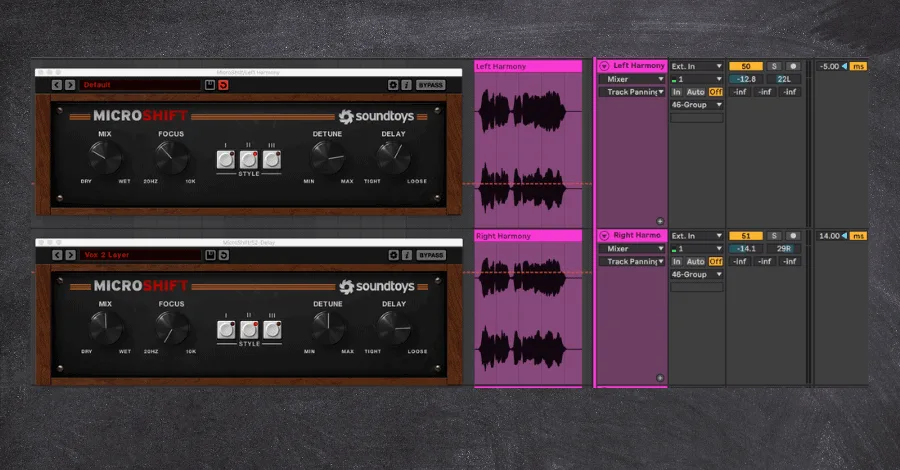Click revert icon in Vox 2 Layer plugin
The width and height of the screenshot is (900, 470).
(224, 255)
